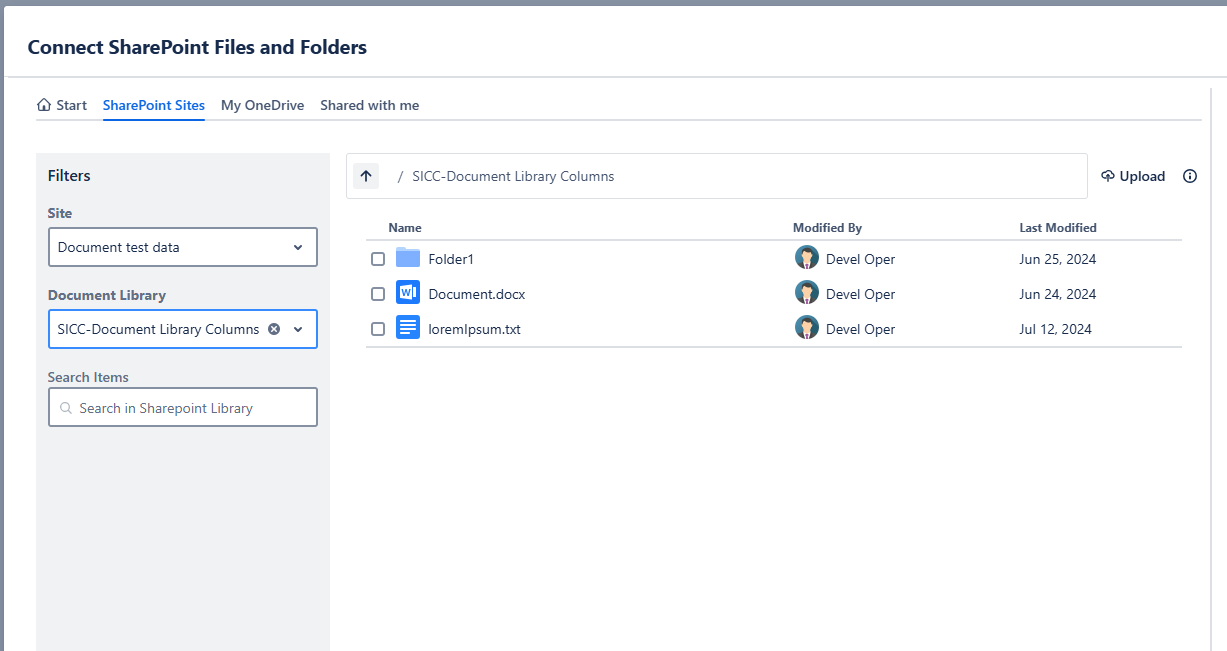Click SICC-Document Library Columns breadcrumb
Viewport: 1227px width, 651px height.
513,176
